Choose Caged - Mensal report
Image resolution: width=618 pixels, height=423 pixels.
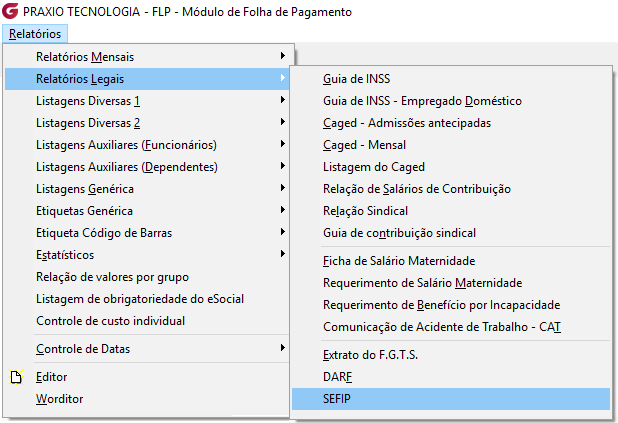click(x=451, y=145)
